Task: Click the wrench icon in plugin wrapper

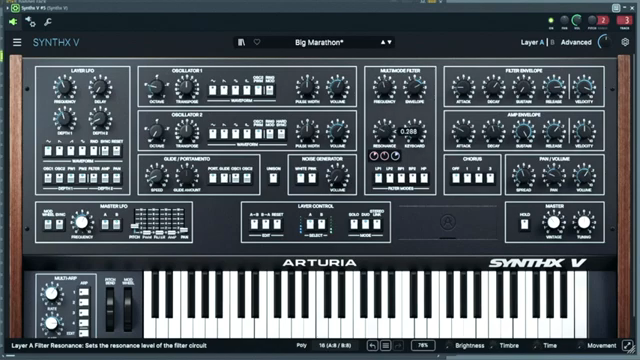Action: pos(48,22)
